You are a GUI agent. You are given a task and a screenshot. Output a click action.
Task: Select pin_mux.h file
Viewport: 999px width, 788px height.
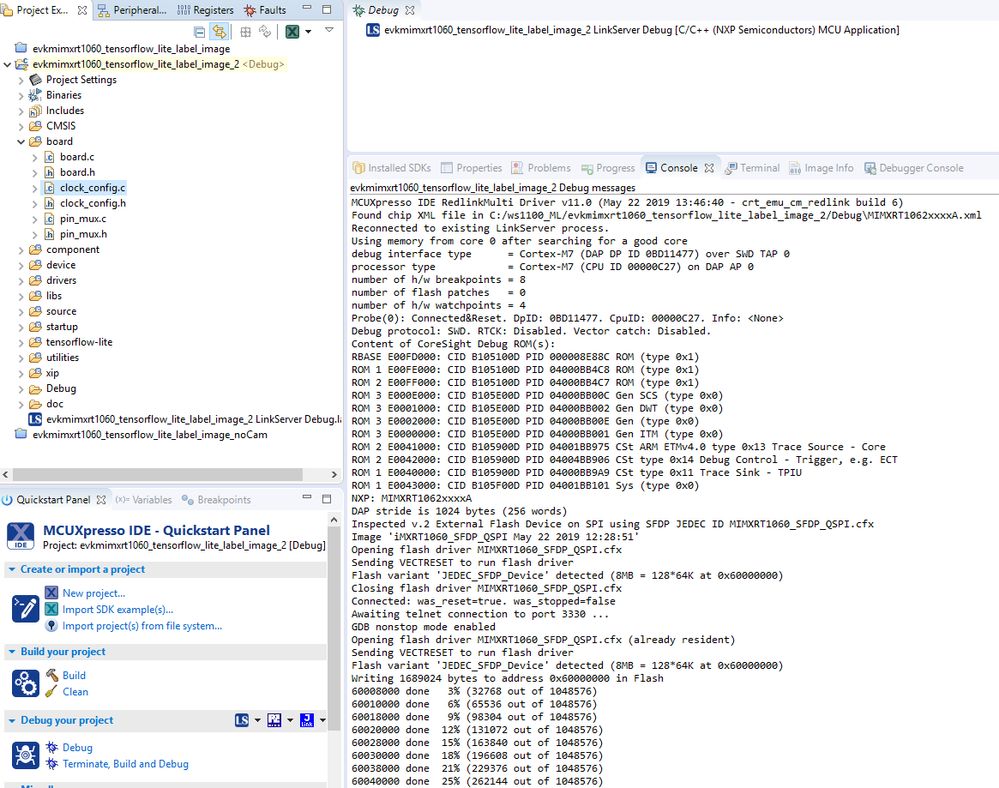83,234
